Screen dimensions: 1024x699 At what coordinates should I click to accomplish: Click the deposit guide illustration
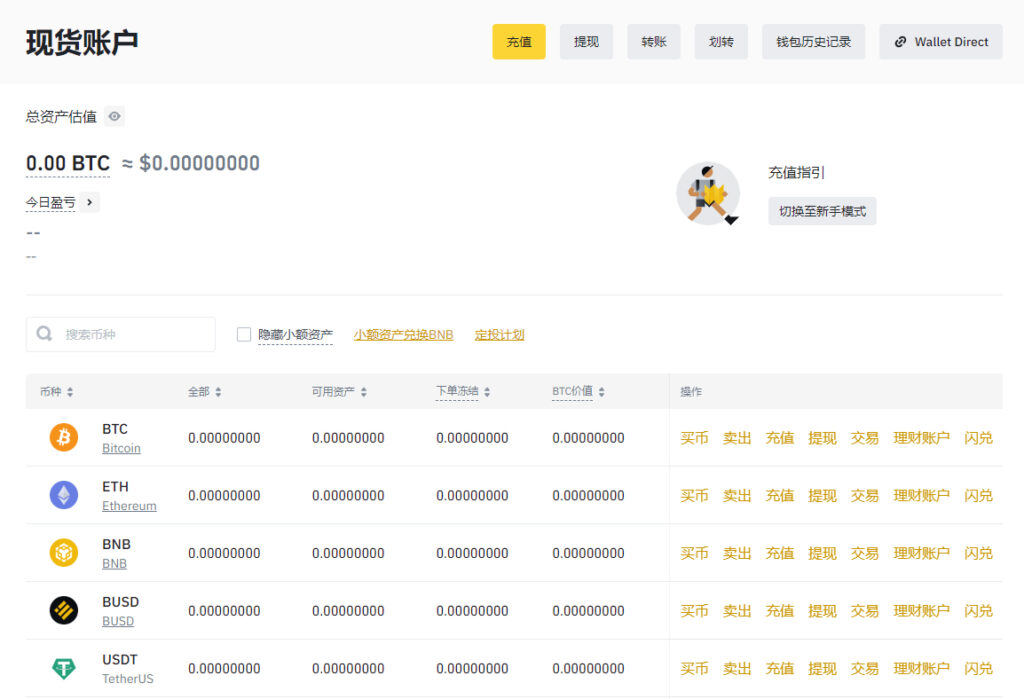(x=708, y=194)
